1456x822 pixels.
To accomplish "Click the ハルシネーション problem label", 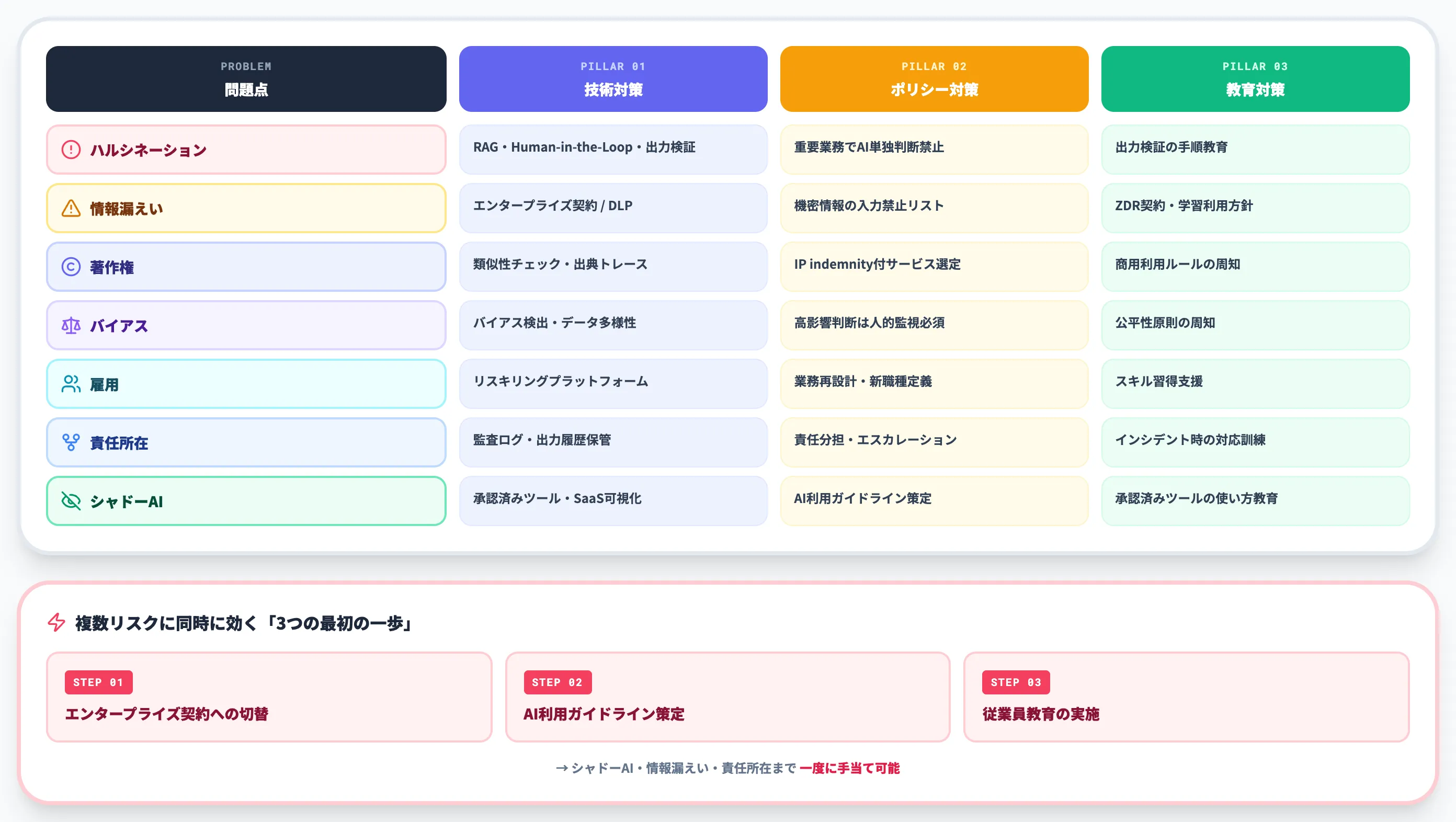I will (149, 150).
